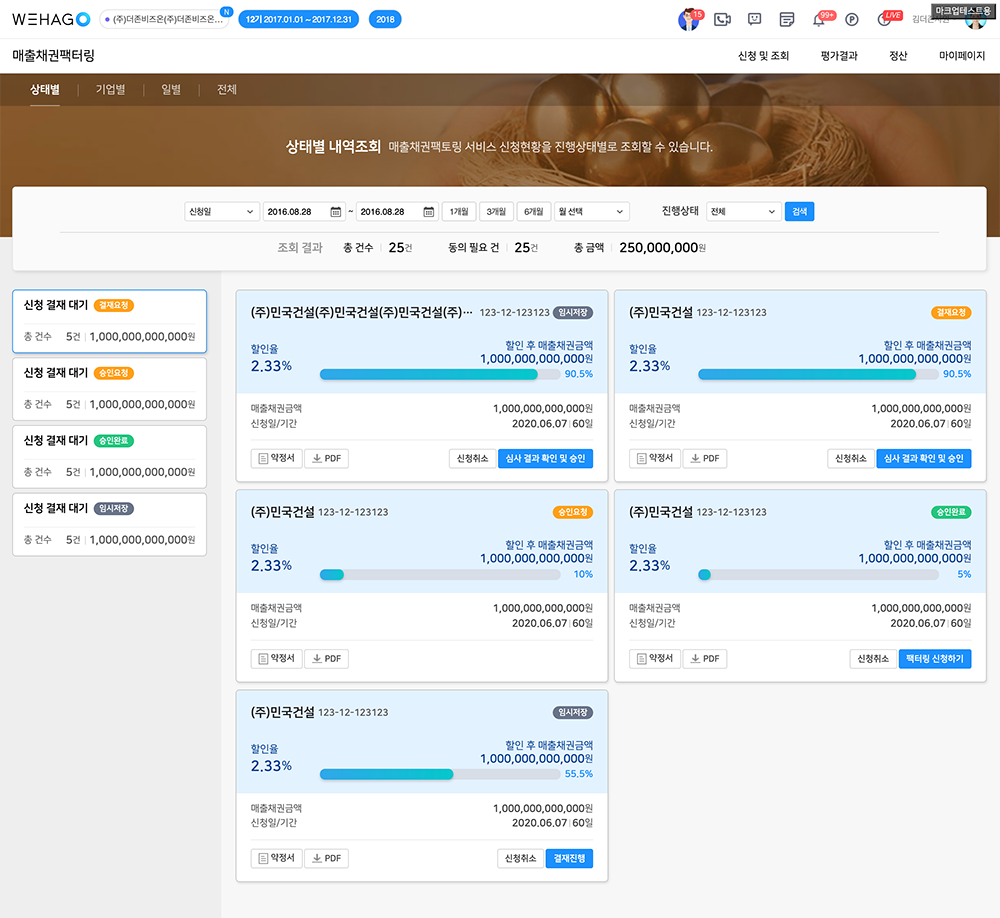
Task: Click the WEHAGO logo
Action: [50, 19]
